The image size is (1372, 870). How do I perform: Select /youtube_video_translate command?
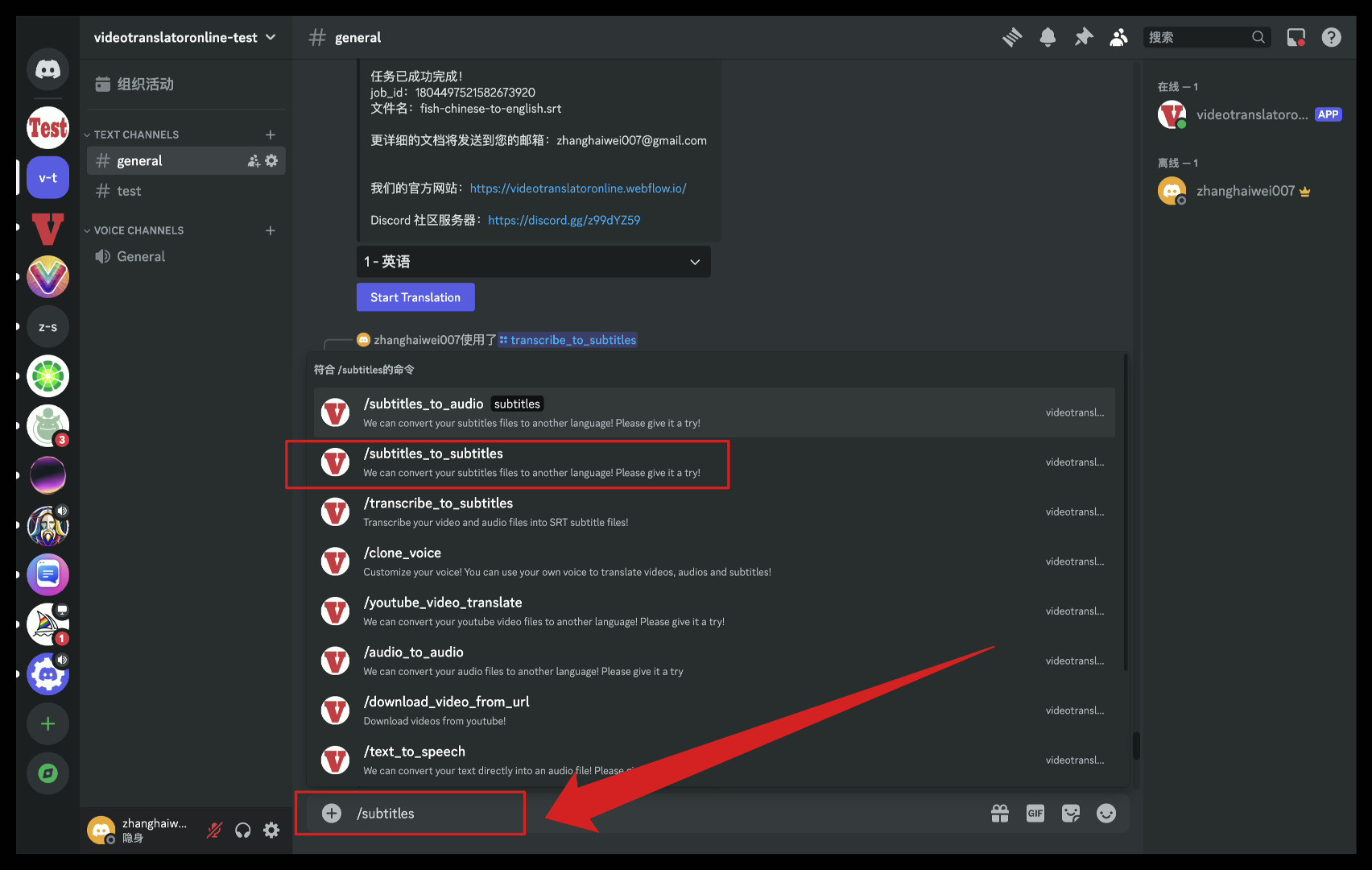point(714,611)
